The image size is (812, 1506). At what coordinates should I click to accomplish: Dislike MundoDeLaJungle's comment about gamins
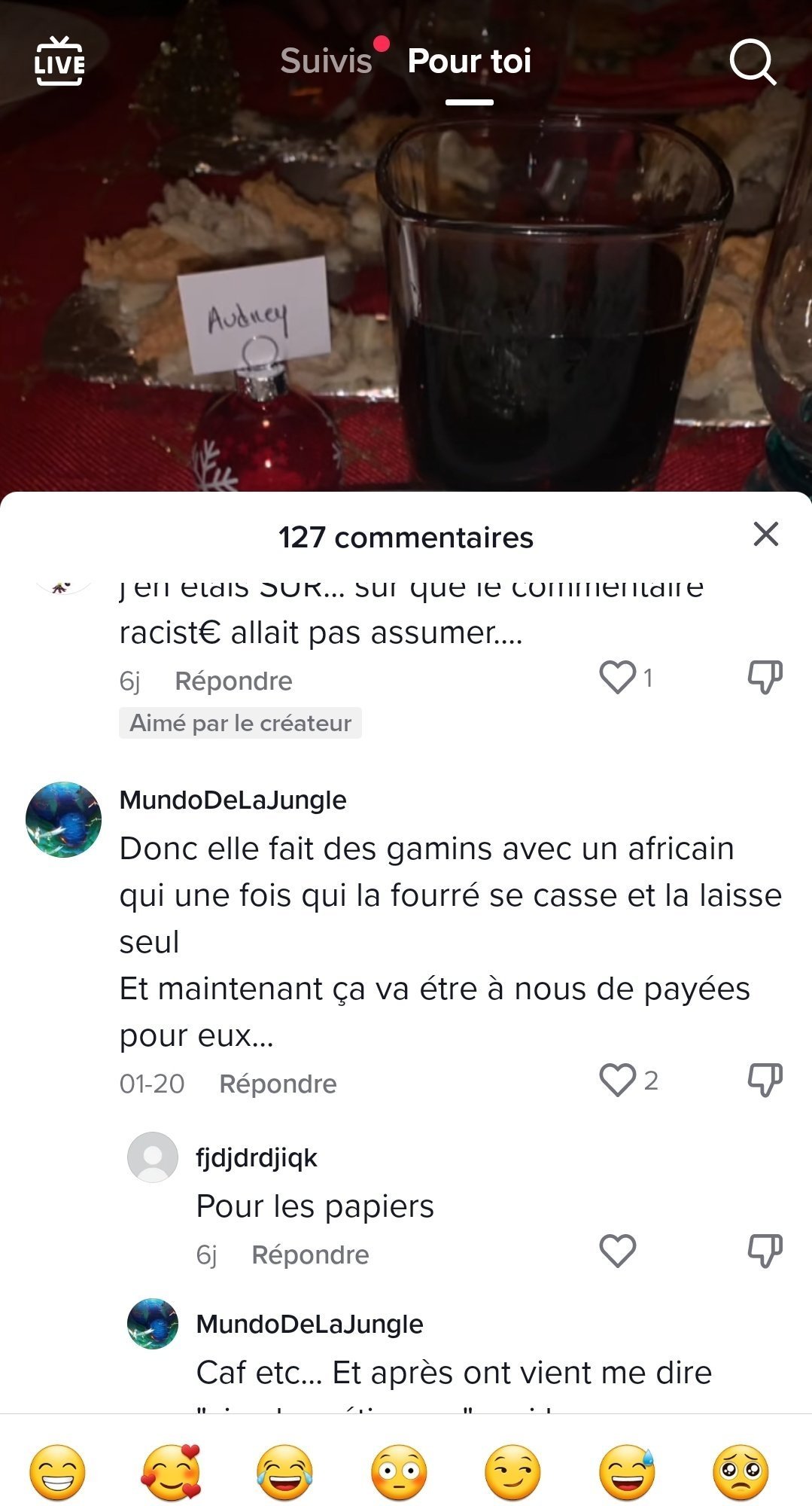coord(765,1080)
